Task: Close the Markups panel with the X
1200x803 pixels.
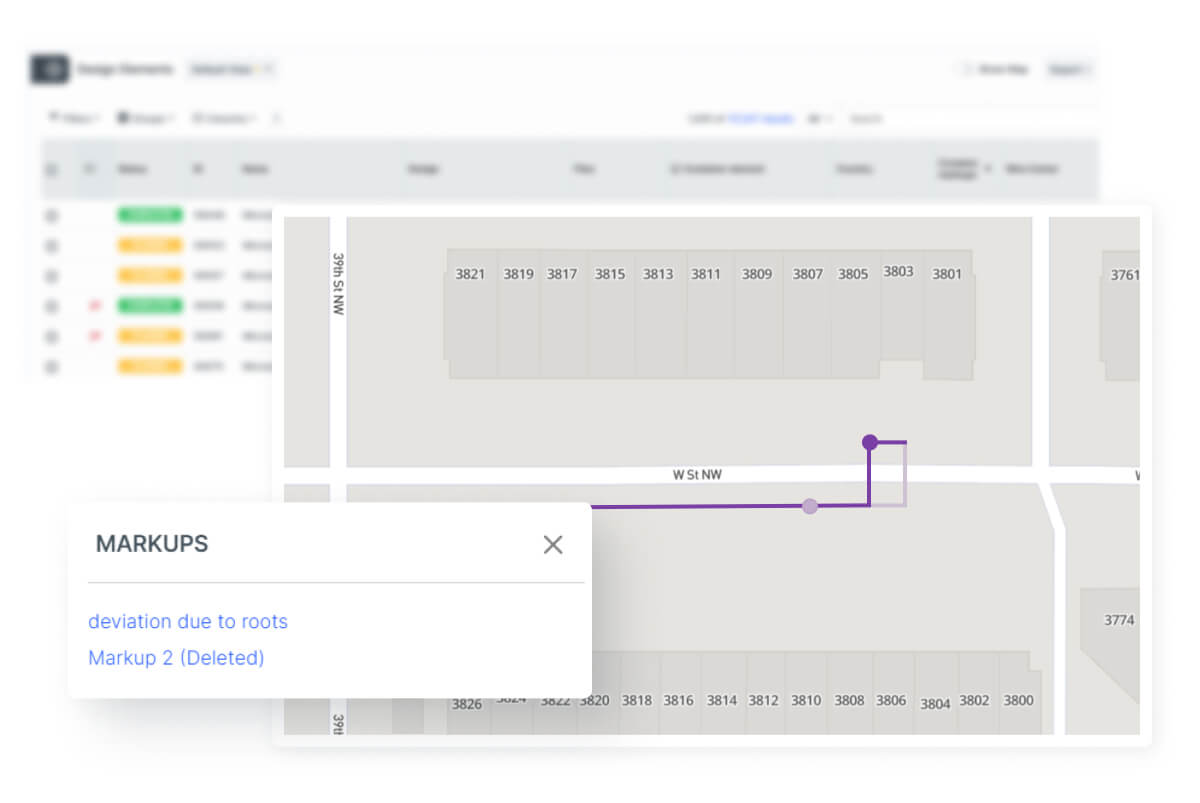Action: [553, 545]
